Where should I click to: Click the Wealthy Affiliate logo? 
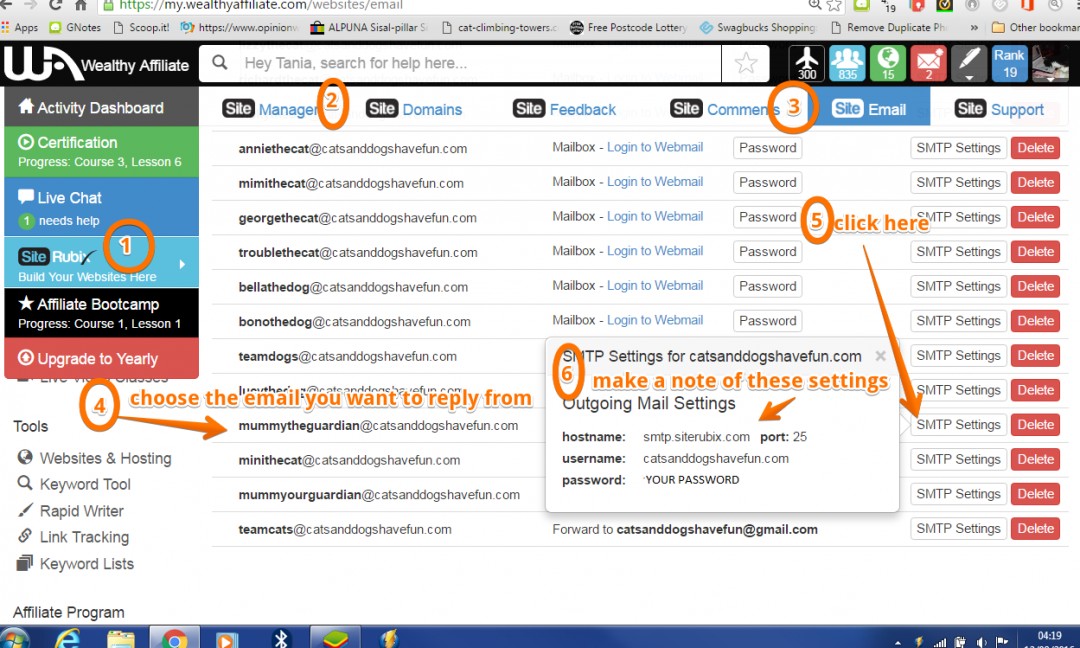96,64
